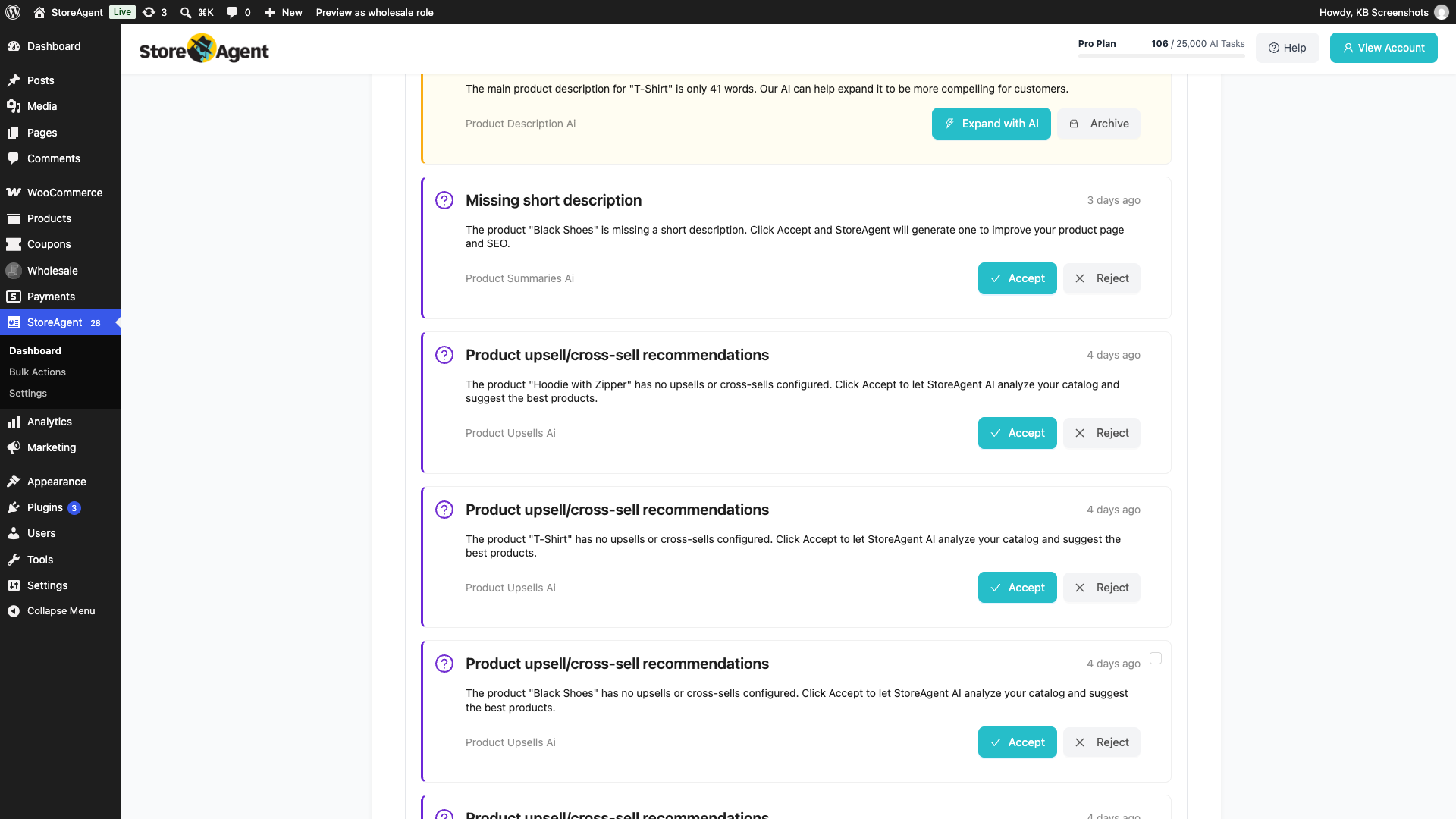Open the search ⌘K icon
This screenshot has width=1456, height=819.
pos(196,12)
